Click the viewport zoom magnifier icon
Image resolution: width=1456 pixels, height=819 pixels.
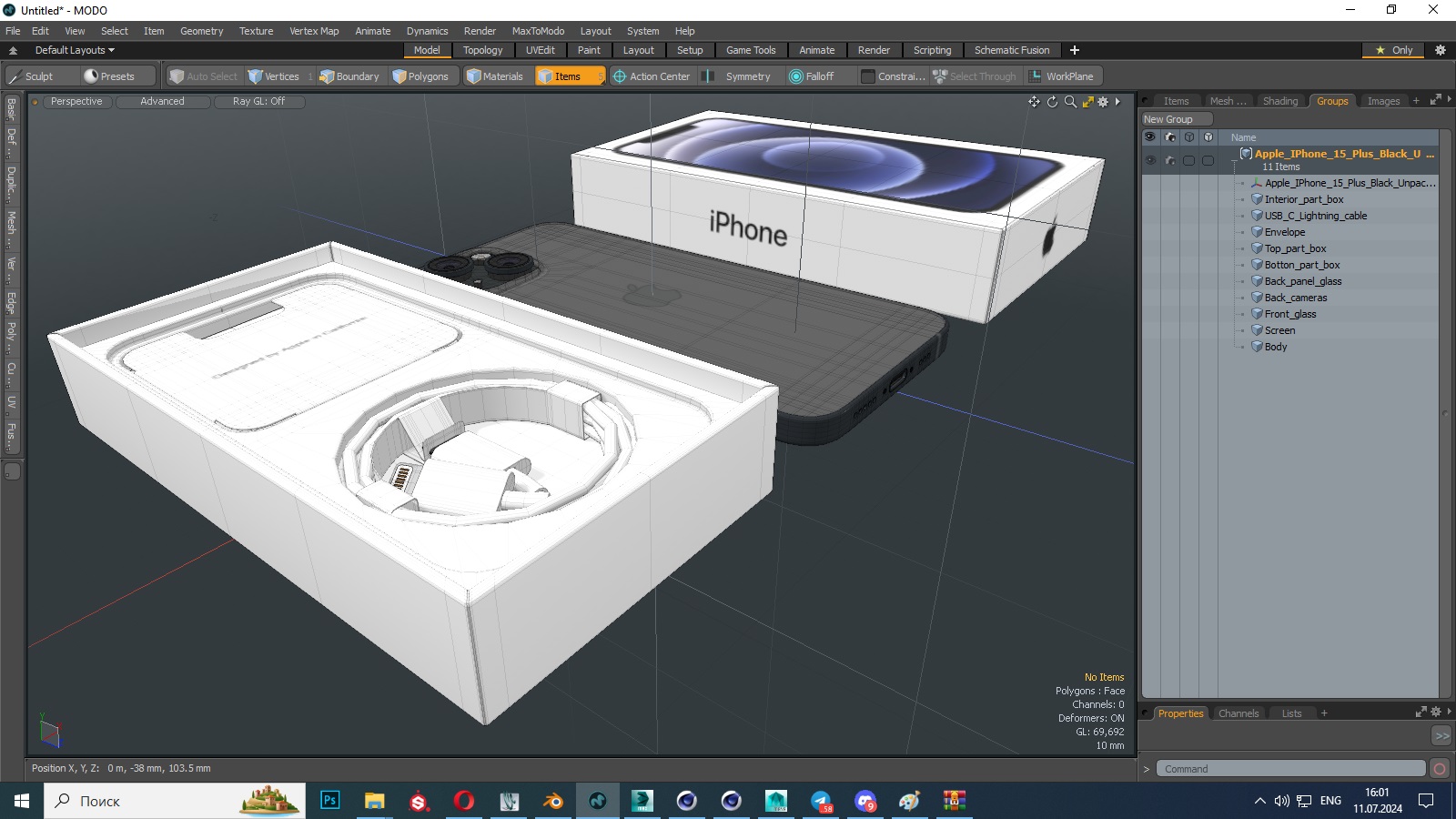pyautogui.click(x=1070, y=102)
